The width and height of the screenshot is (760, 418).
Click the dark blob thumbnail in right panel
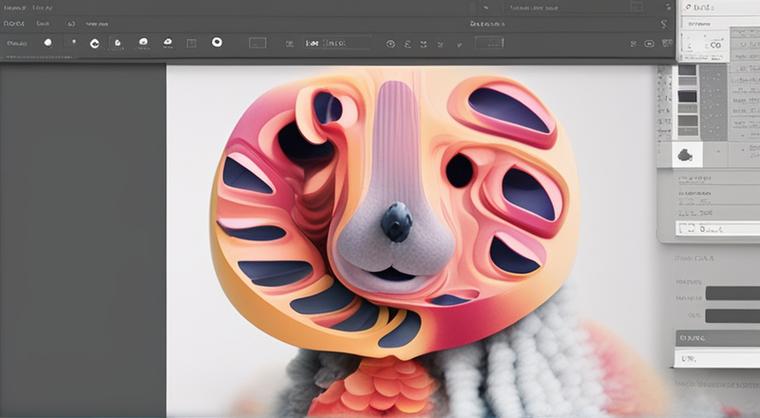pyautogui.click(x=687, y=155)
